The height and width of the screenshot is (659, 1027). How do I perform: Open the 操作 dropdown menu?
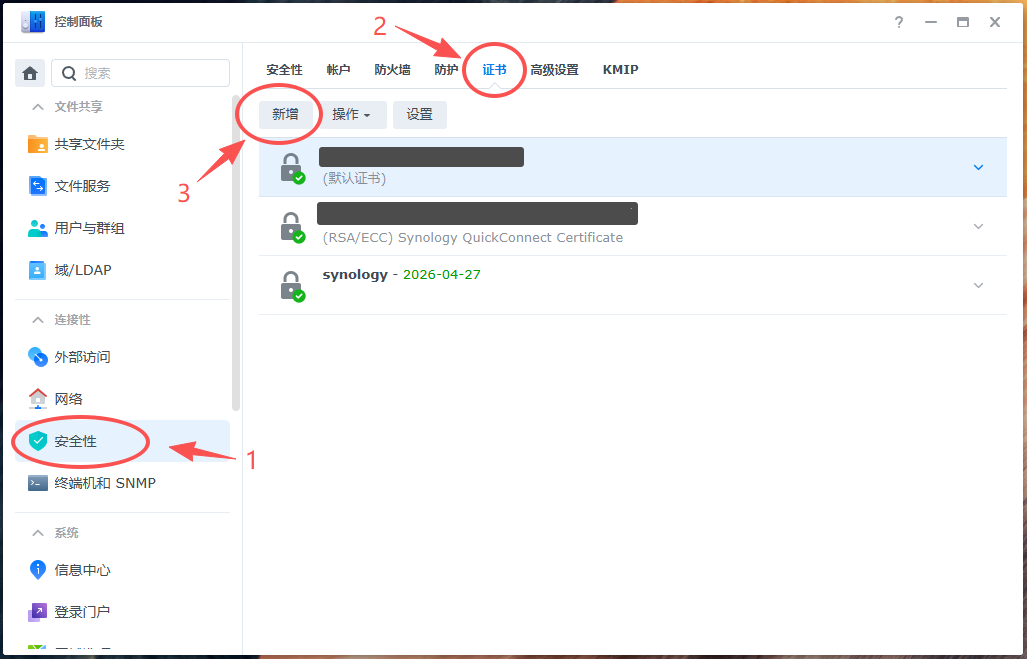pyautogui.click(x=351, y=114)
